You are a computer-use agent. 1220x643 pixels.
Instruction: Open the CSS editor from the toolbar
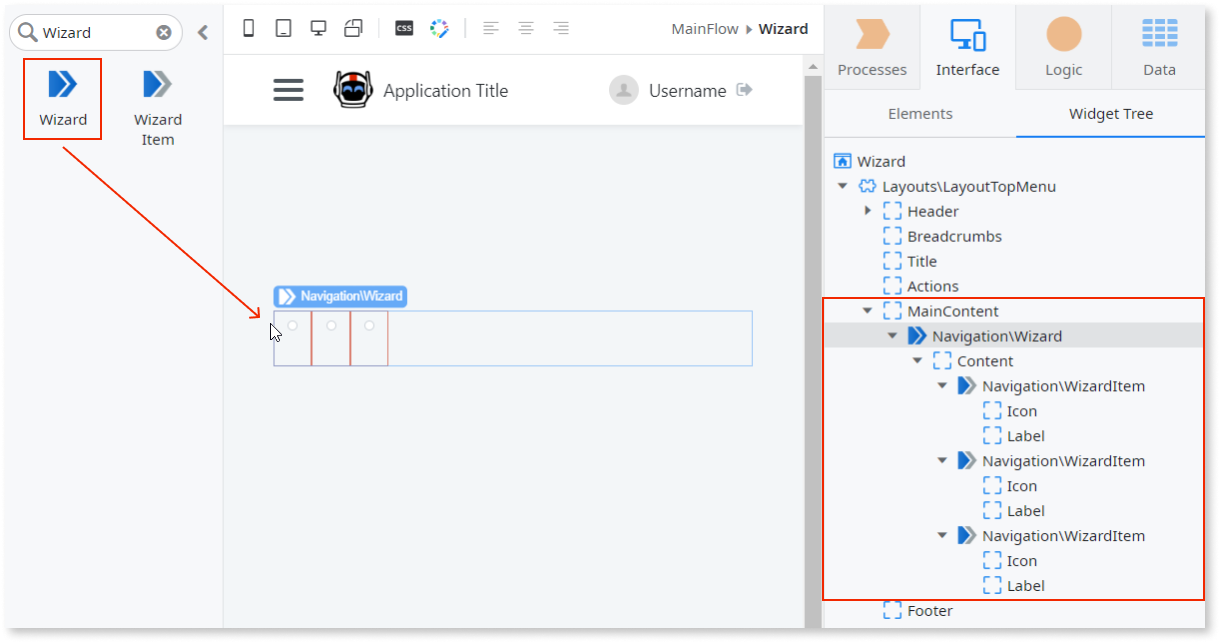pos(406,28)
